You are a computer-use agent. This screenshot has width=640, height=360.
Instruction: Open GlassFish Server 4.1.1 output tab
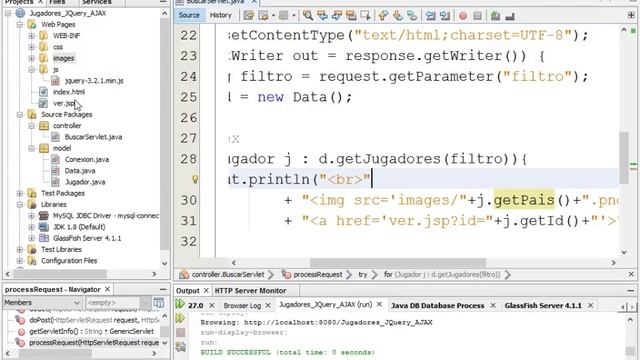(543, 305)
